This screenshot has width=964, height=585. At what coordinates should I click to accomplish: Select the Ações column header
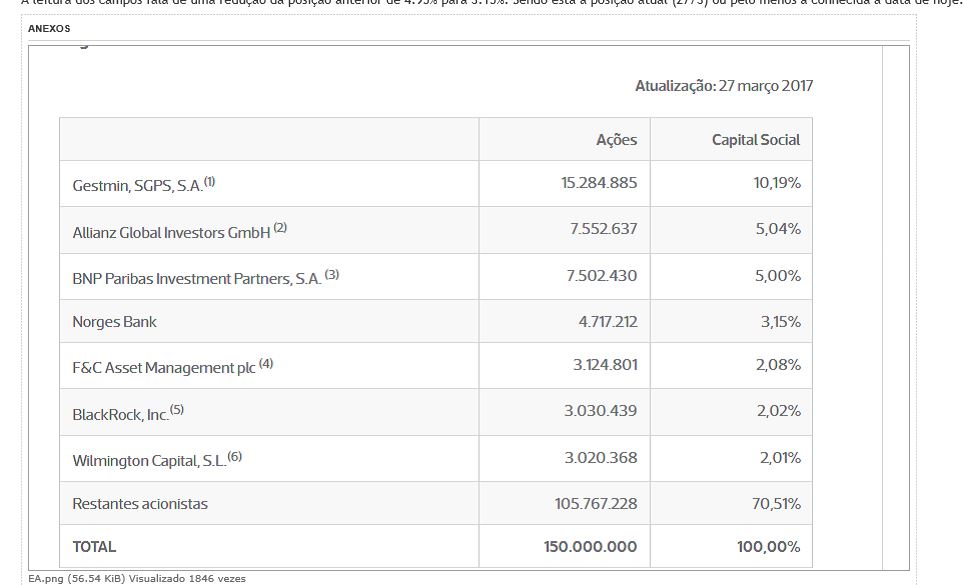pyautogui.click(x=616, y=140)
